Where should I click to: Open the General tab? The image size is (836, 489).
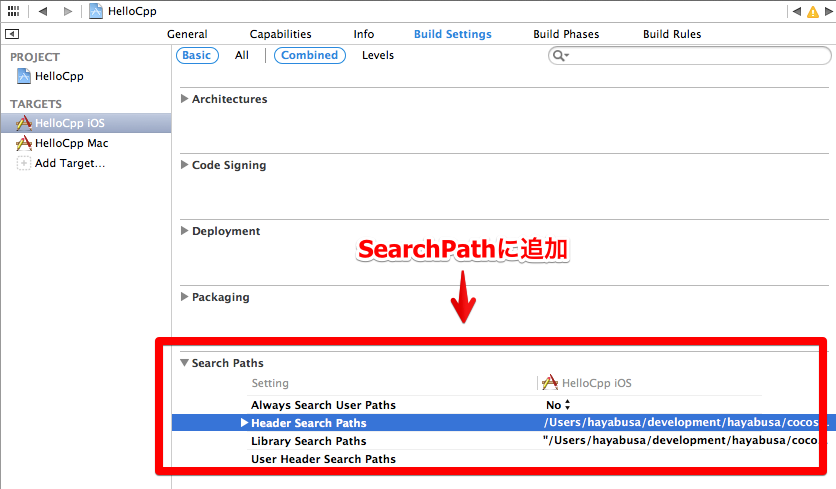point(187,34)
